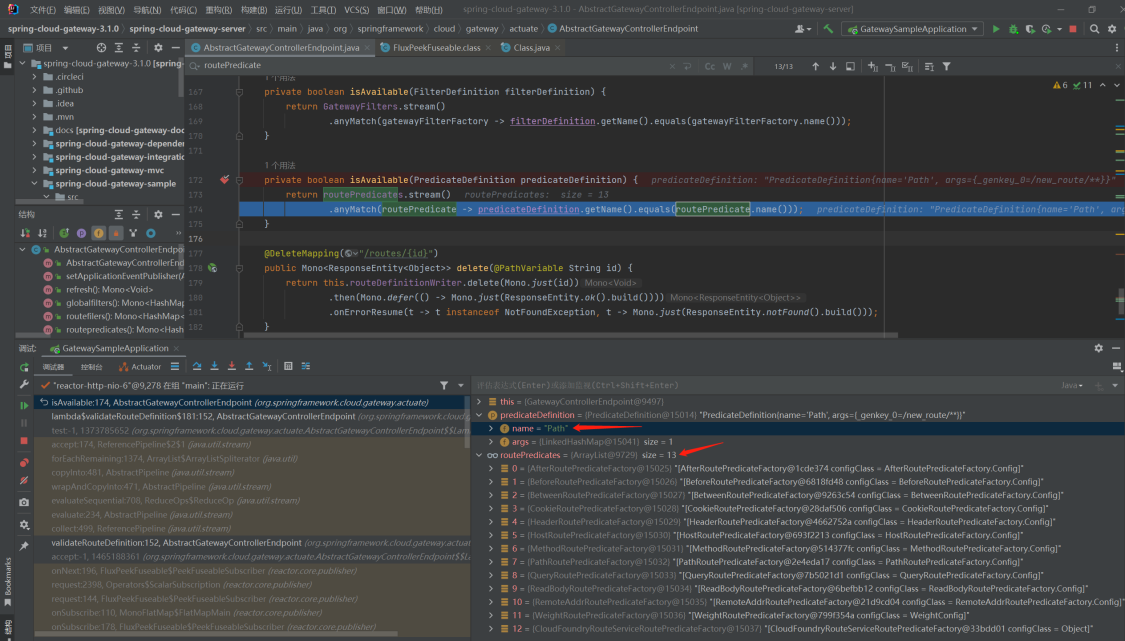Click spring-cloud-gateway-server breadcrumb
Screen dimensions: 1125x641
187,29
